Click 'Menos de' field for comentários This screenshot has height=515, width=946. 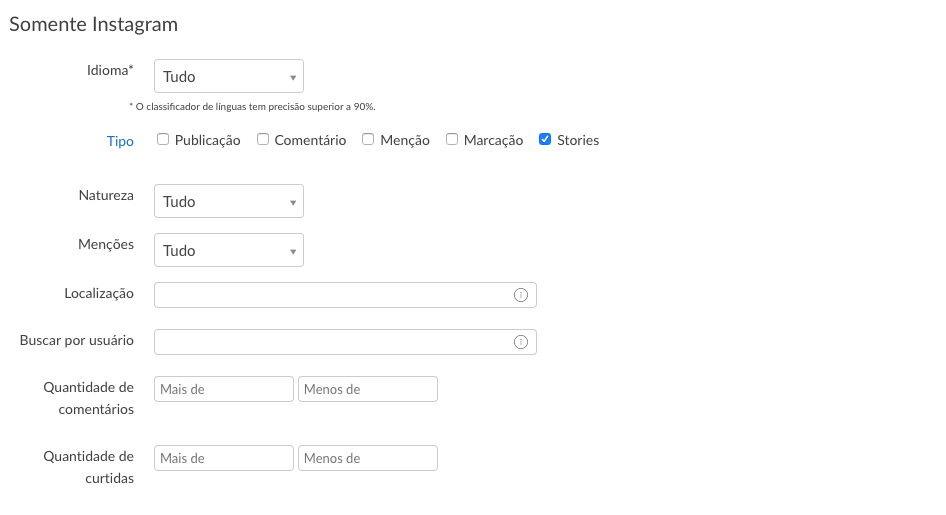(x=368, y=389)
